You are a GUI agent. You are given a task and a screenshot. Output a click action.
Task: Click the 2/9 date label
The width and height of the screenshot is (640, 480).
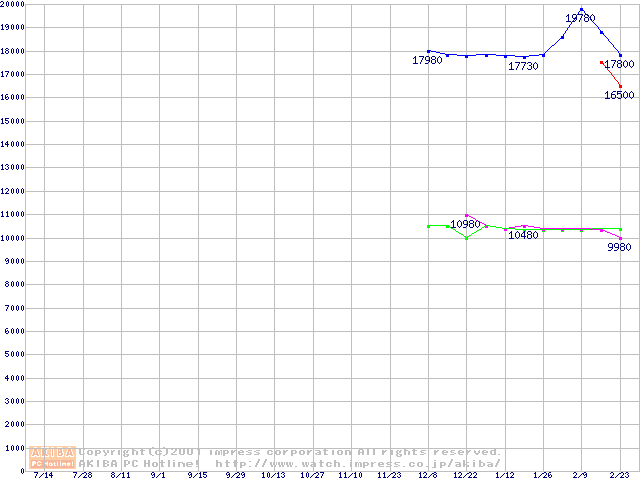pyautogui.click(x=580, y=475)
